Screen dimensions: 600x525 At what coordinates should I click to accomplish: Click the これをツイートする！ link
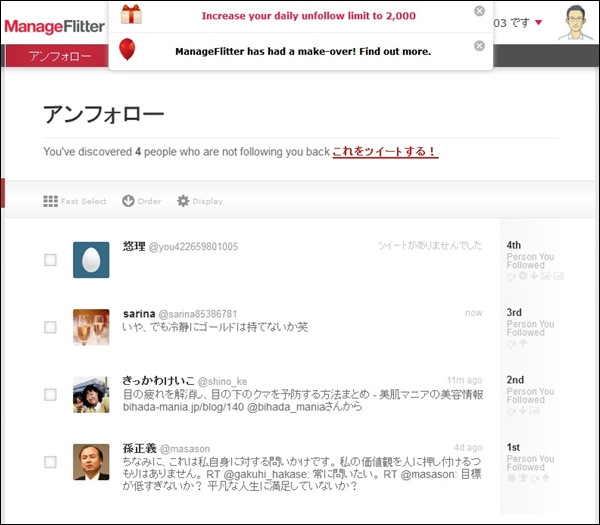point(385,152)
